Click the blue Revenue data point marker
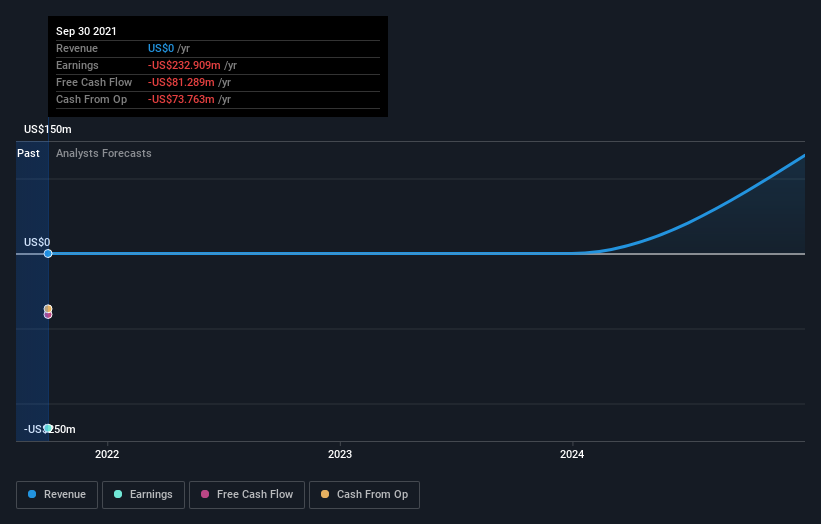The width and height of the screenshot is (821, 524). coord(48,253)
